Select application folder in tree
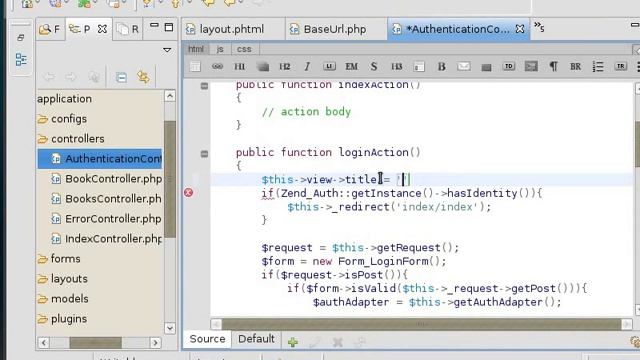Viewport: 640px width, 360px height. (x=64, y=99)
